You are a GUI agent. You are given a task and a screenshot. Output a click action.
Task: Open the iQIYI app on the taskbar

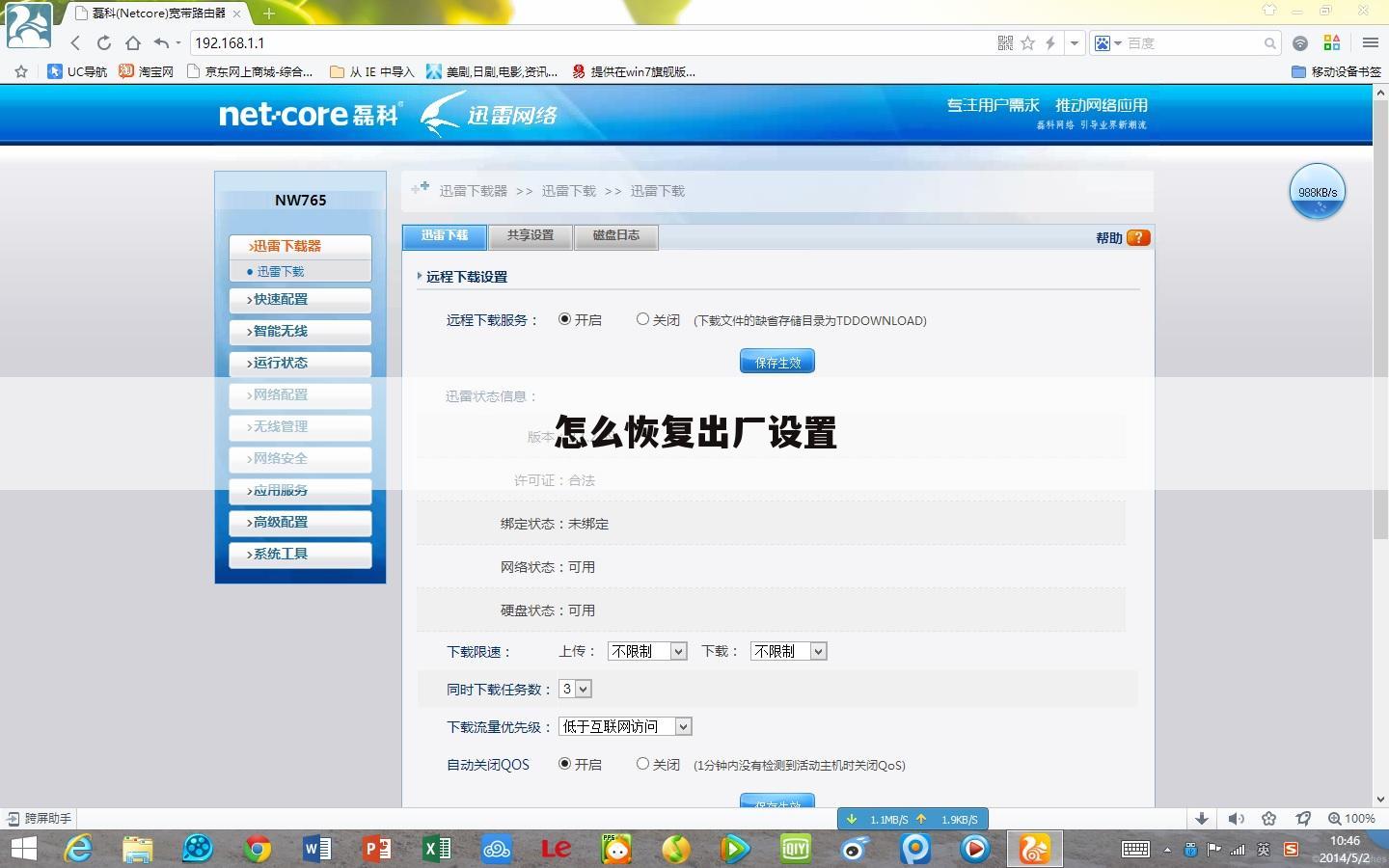click(795, 849)
